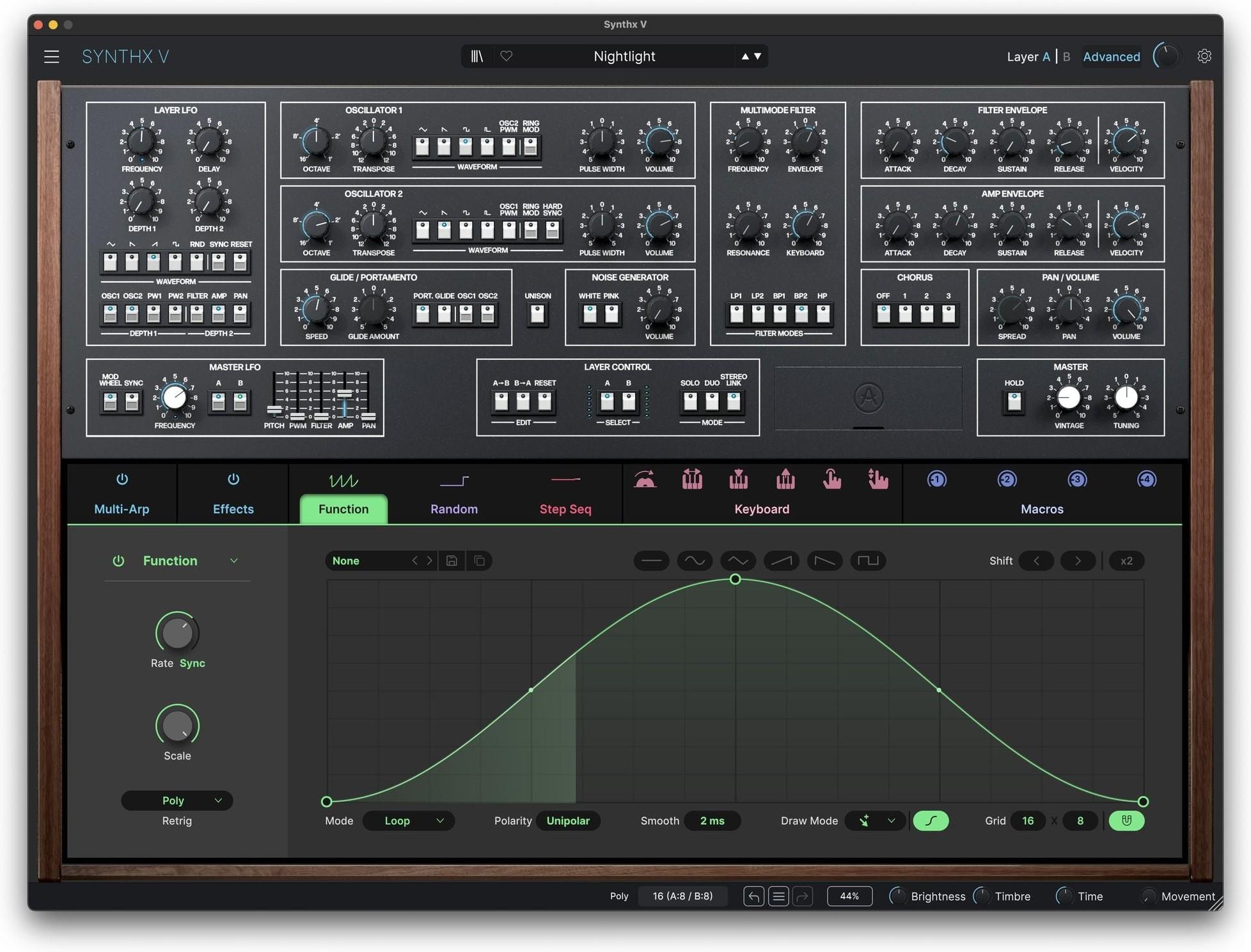Screen dimensions: 1251x952
Task: Toggle the magnet snap-to-grid icon
Action: (x=1126, y=820)
